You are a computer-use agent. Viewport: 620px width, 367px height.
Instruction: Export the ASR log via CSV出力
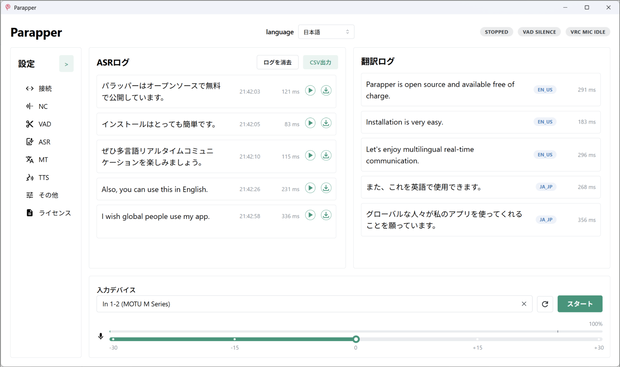pos(320,62)
